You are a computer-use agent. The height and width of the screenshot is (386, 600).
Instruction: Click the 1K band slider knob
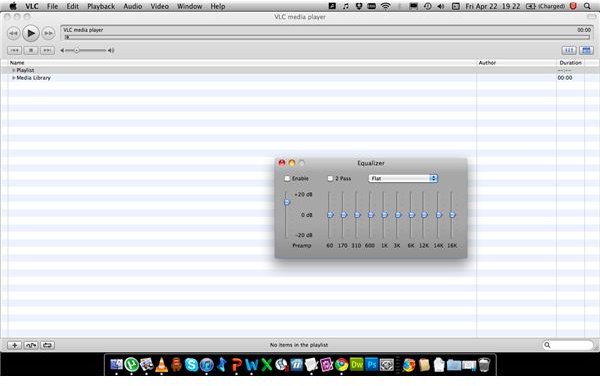click(x=385, y=215)
